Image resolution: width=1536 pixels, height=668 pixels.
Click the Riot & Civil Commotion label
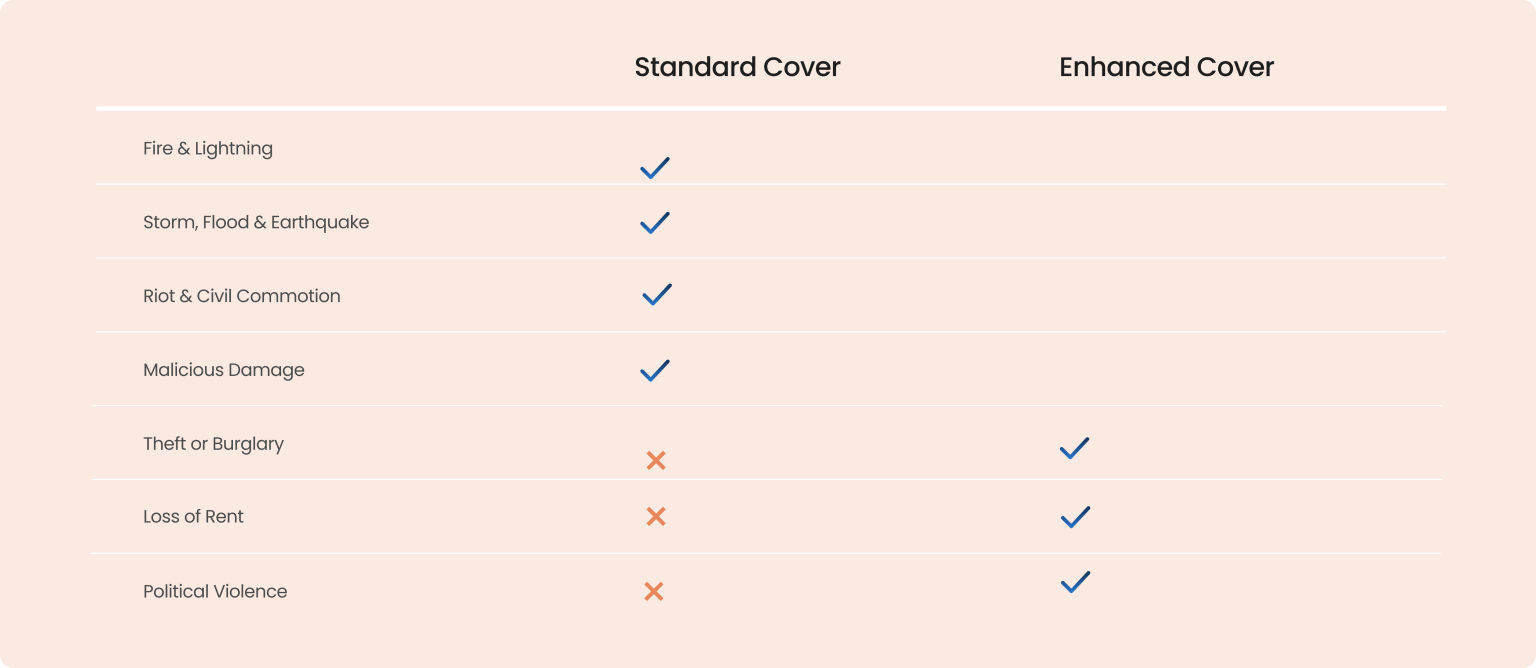[242, 296]
